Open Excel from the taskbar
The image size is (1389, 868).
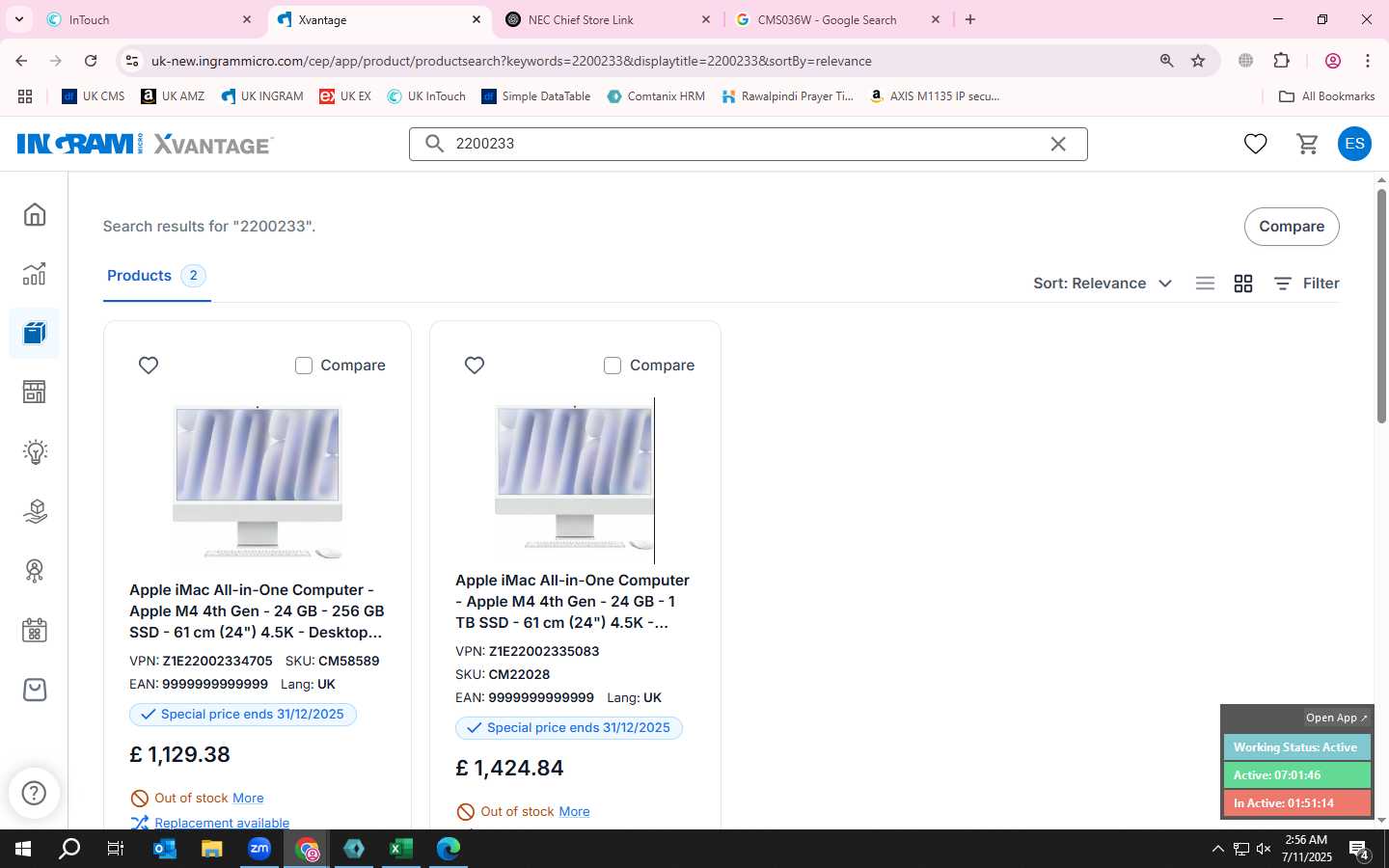tap(400, 849)
